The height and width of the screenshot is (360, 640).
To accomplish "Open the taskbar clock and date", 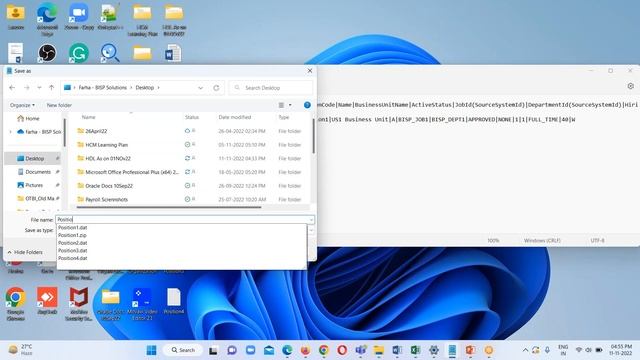I will (x=620, y=350).
